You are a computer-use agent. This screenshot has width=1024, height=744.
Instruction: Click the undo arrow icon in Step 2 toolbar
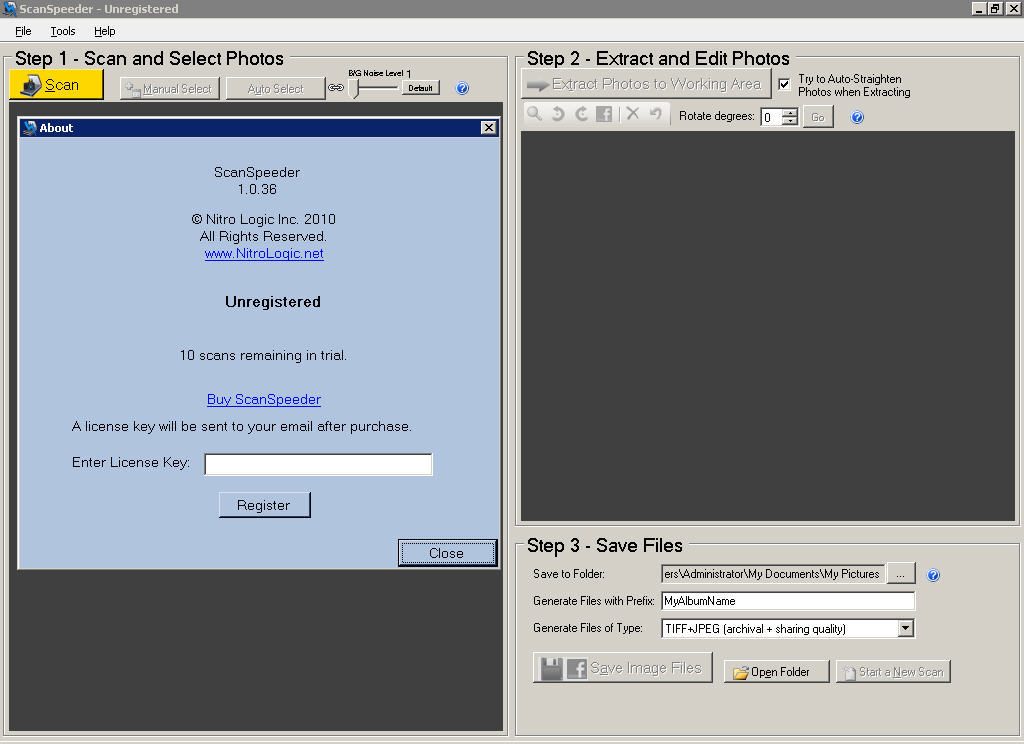(x=656, y=114)
